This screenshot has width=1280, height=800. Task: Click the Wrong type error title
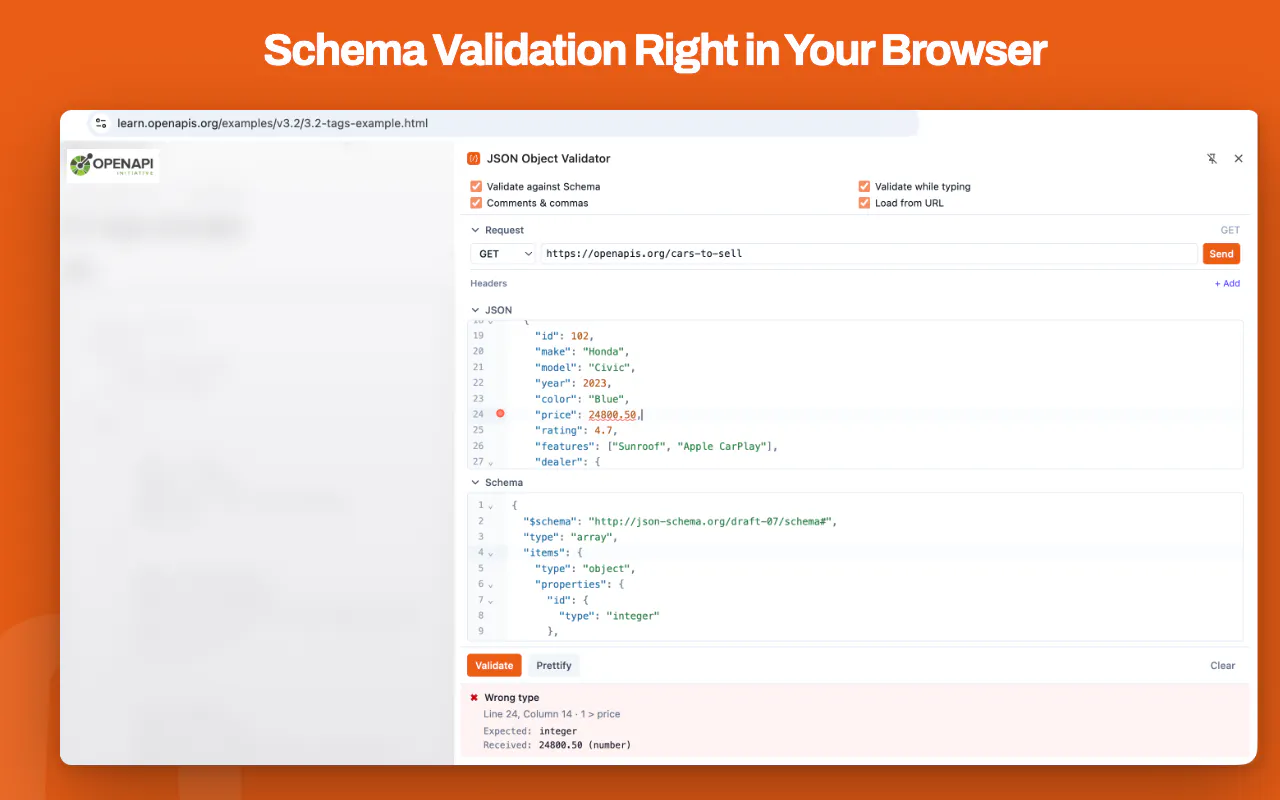coord(512,698)
